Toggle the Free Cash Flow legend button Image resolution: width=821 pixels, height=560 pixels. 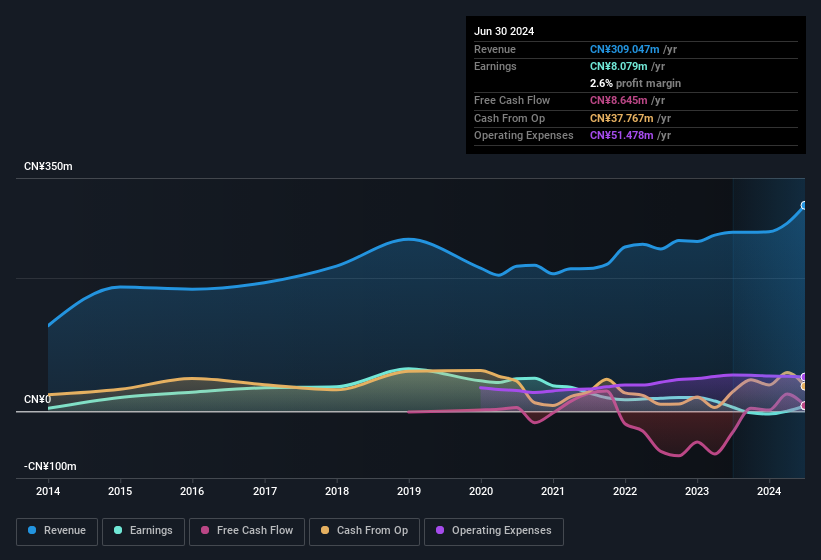tap(247, 531)
